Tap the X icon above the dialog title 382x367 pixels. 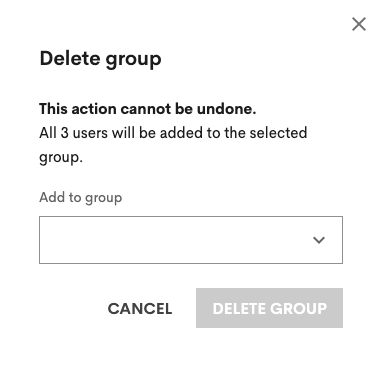point(359,24)
